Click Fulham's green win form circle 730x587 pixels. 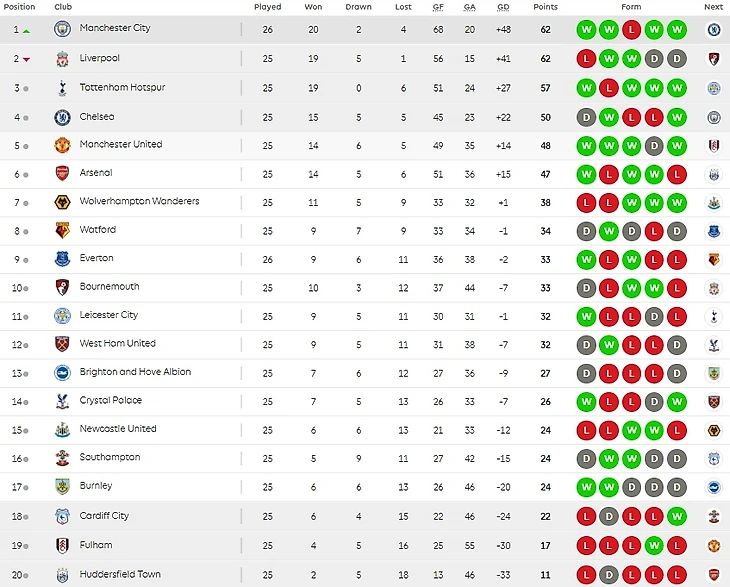(x=654, y=546)
